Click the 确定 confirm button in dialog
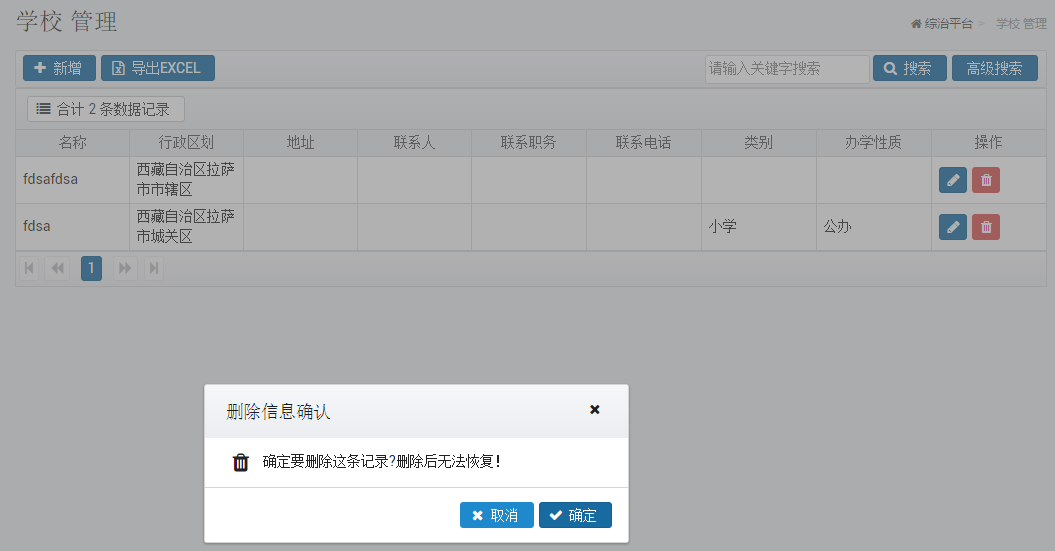Screen dimensions: 1055x551 pos(575,515)
